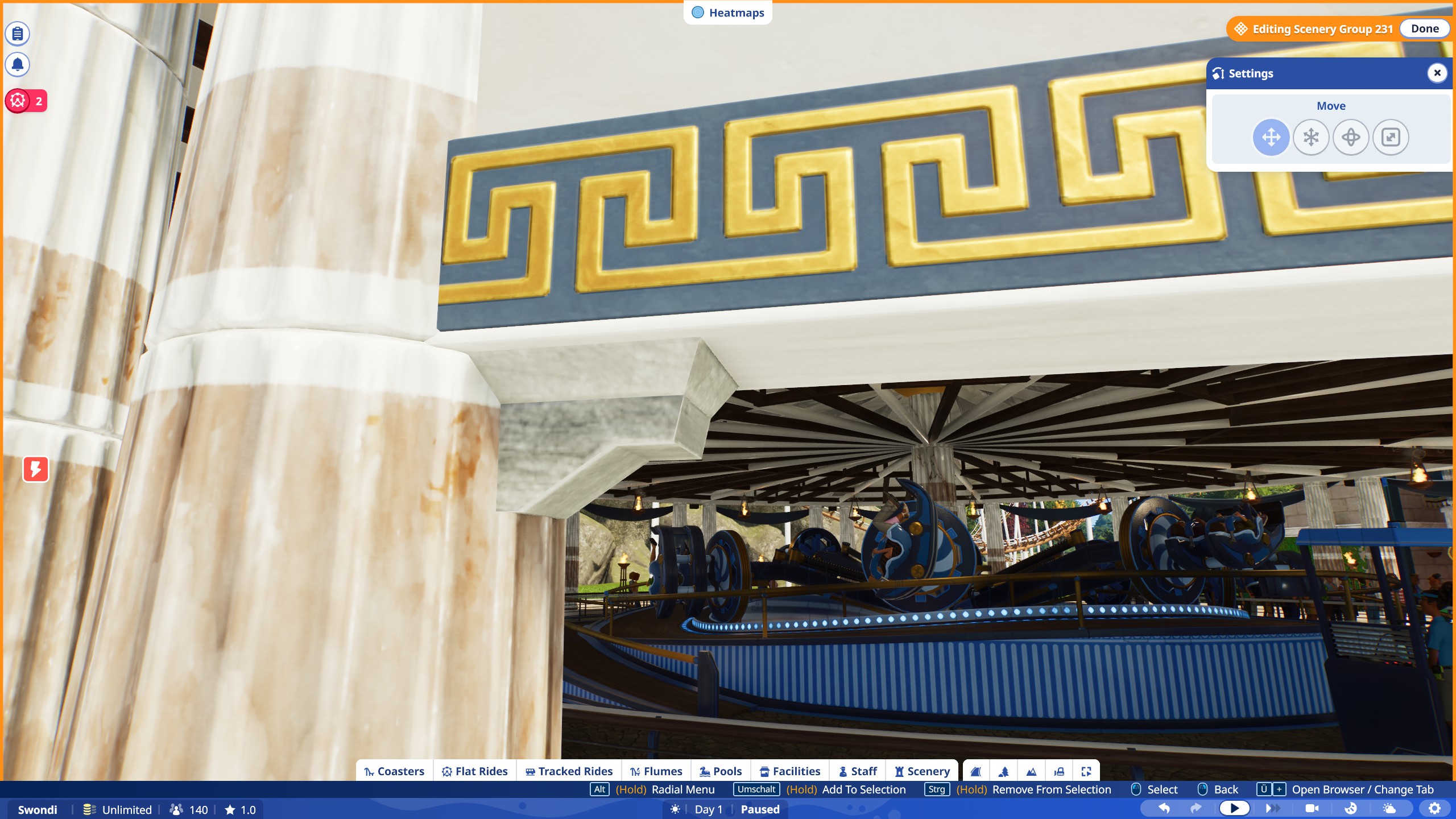Open the weather control icon

tap(1389, 808)
